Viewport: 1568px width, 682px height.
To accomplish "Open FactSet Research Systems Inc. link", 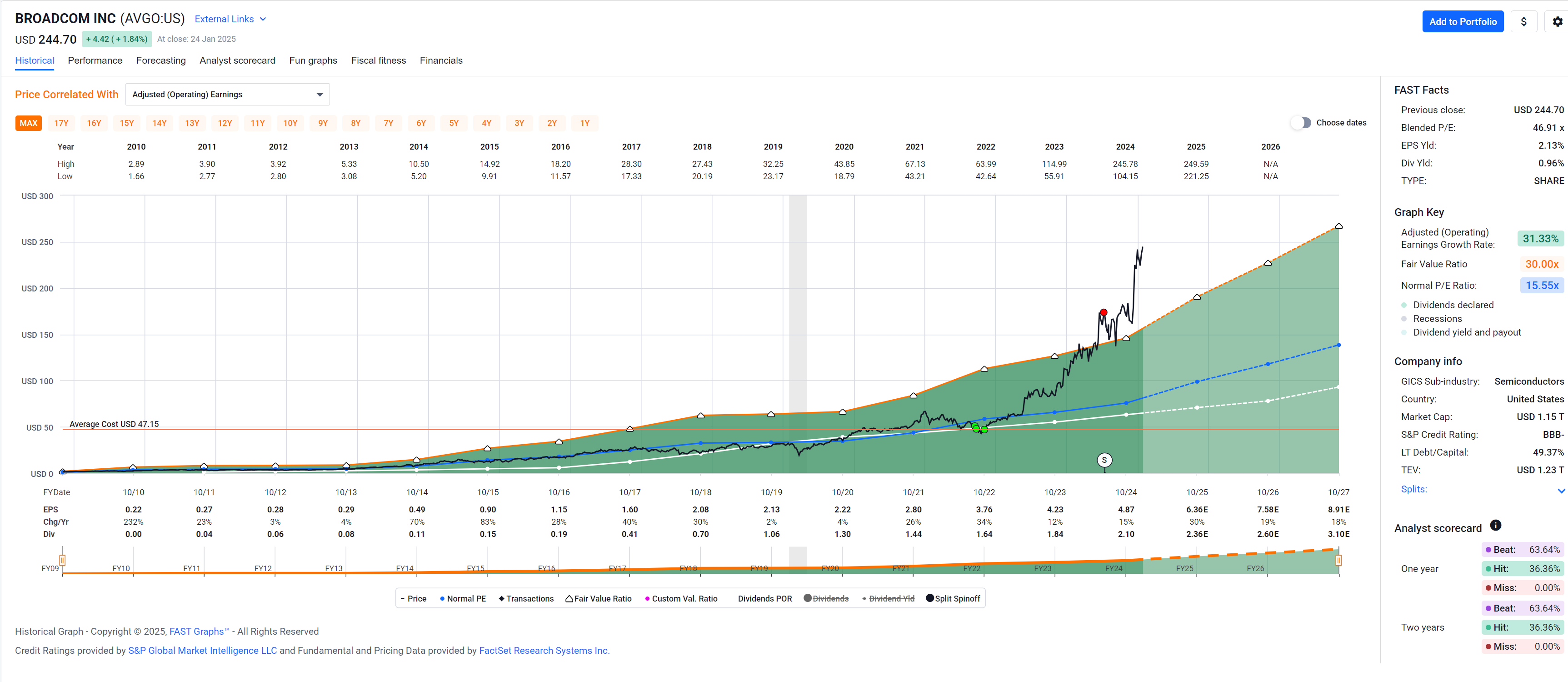I will [x=544, y=650].
